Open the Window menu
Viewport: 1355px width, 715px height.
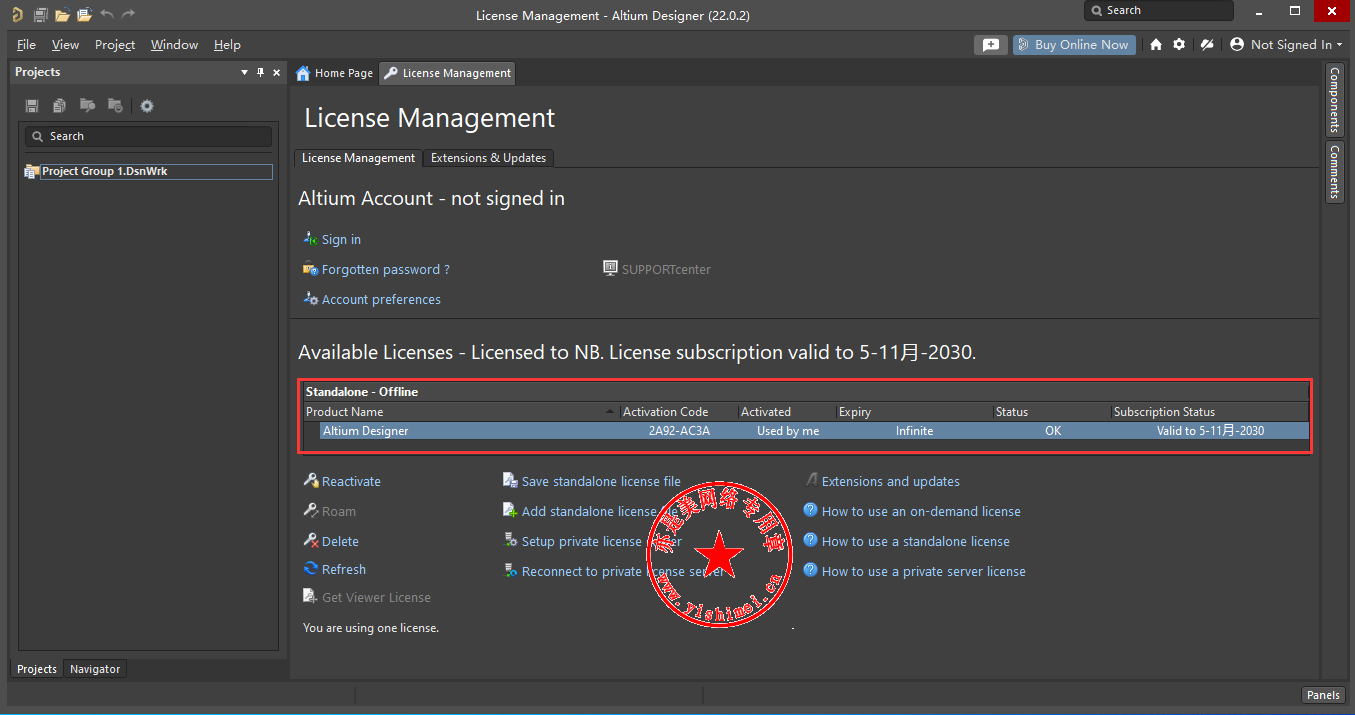[x=174, y=45]
